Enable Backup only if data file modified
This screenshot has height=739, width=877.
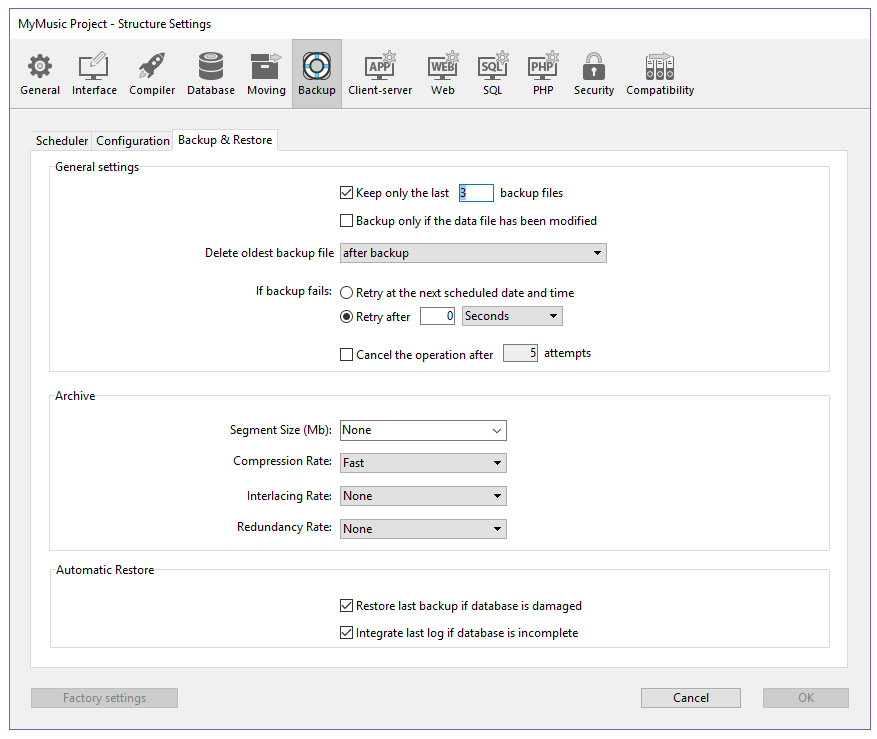pos(347,221)
